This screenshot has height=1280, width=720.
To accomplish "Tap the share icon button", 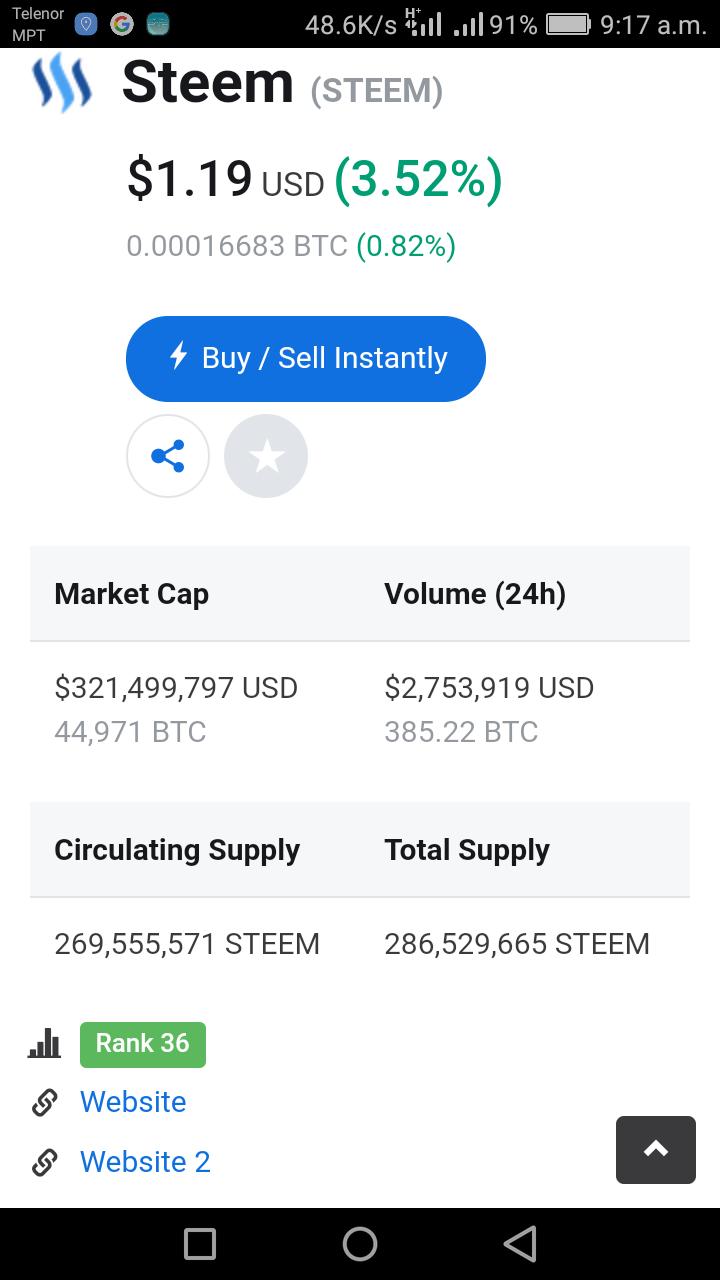I will point(168,457).
